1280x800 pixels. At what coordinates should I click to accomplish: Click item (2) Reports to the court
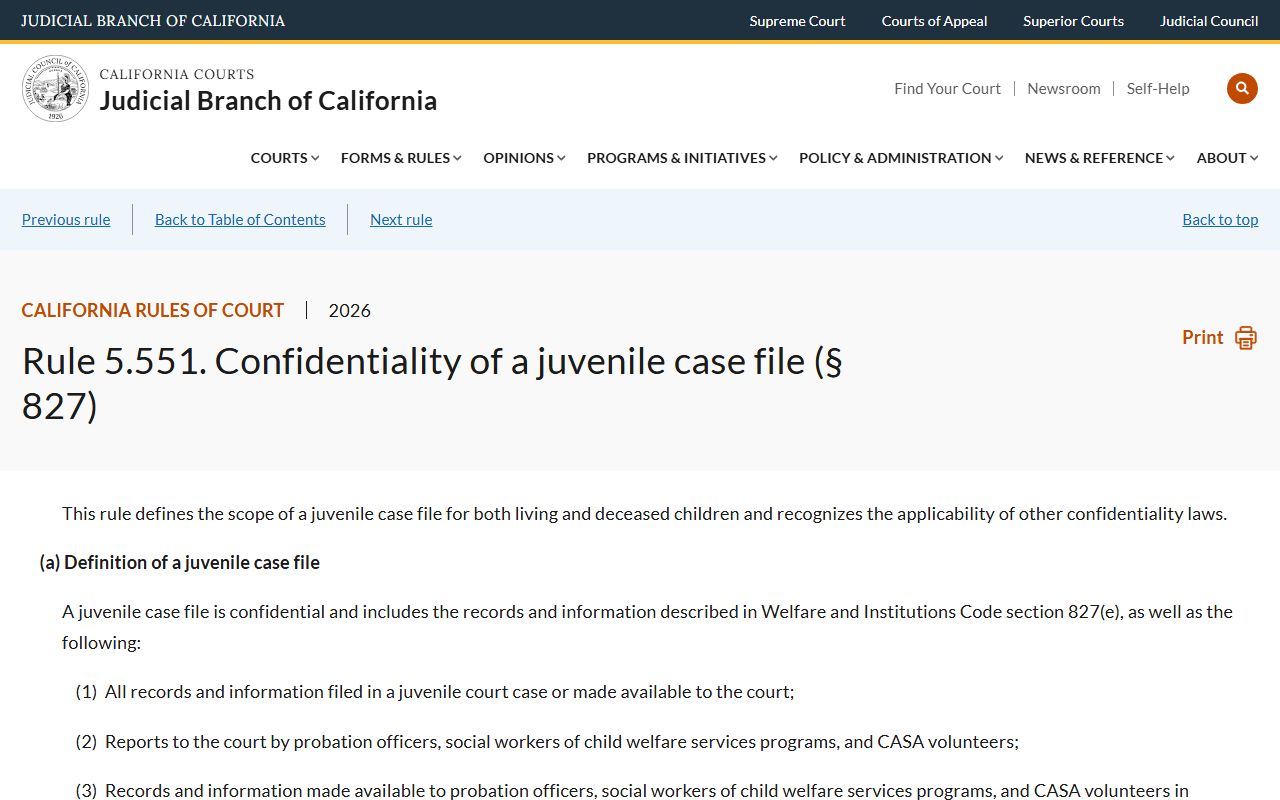click(x=547, y=742)
